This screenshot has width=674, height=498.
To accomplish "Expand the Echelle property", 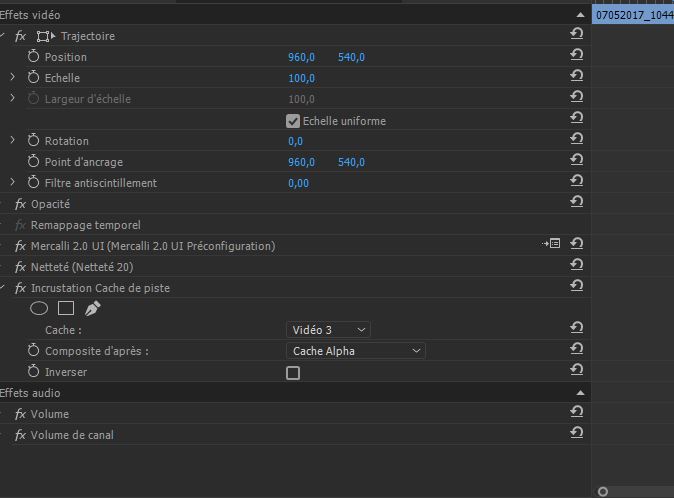I will click(x=12, y=77).
